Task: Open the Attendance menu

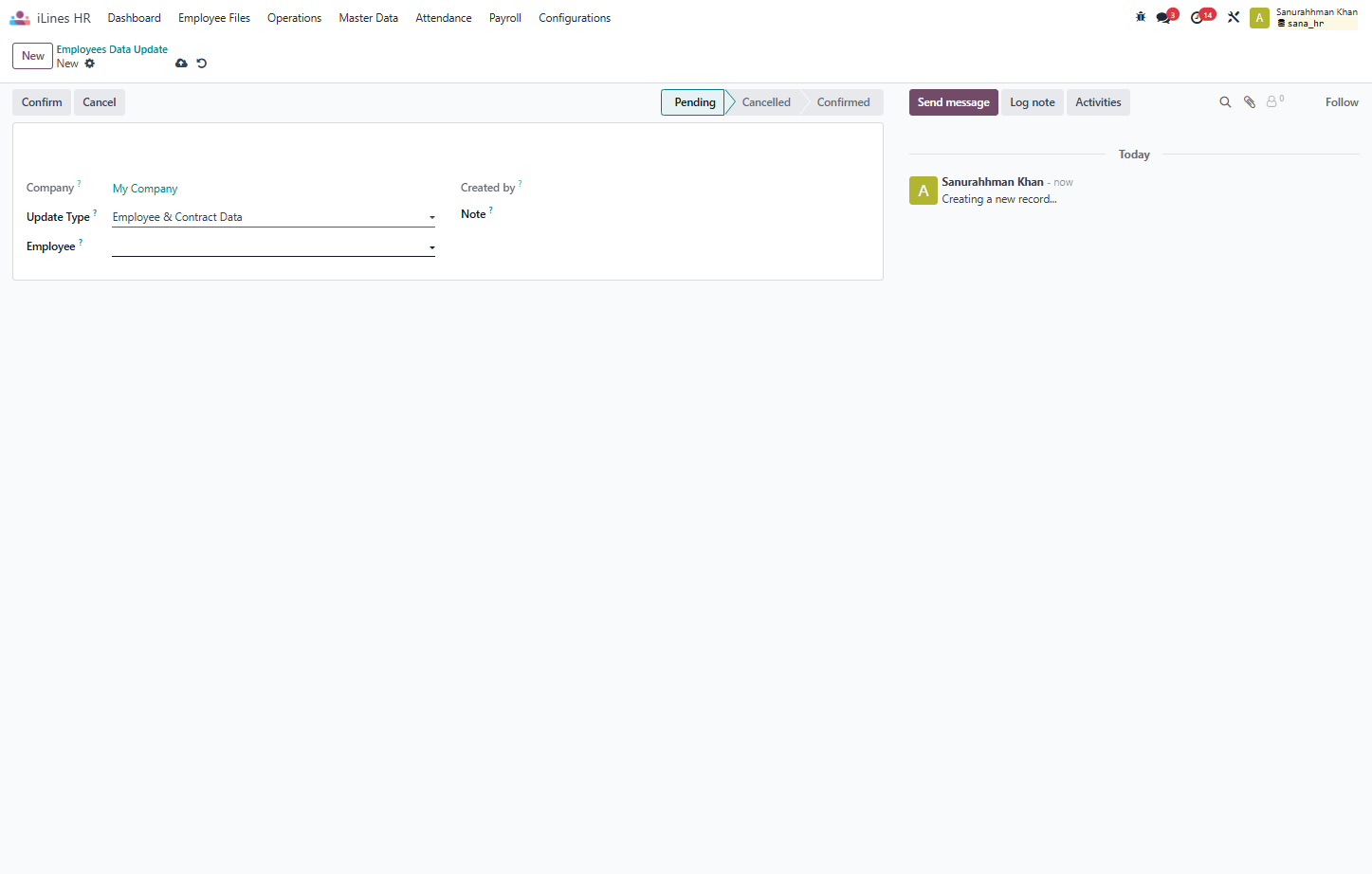Action: (444, 18)
